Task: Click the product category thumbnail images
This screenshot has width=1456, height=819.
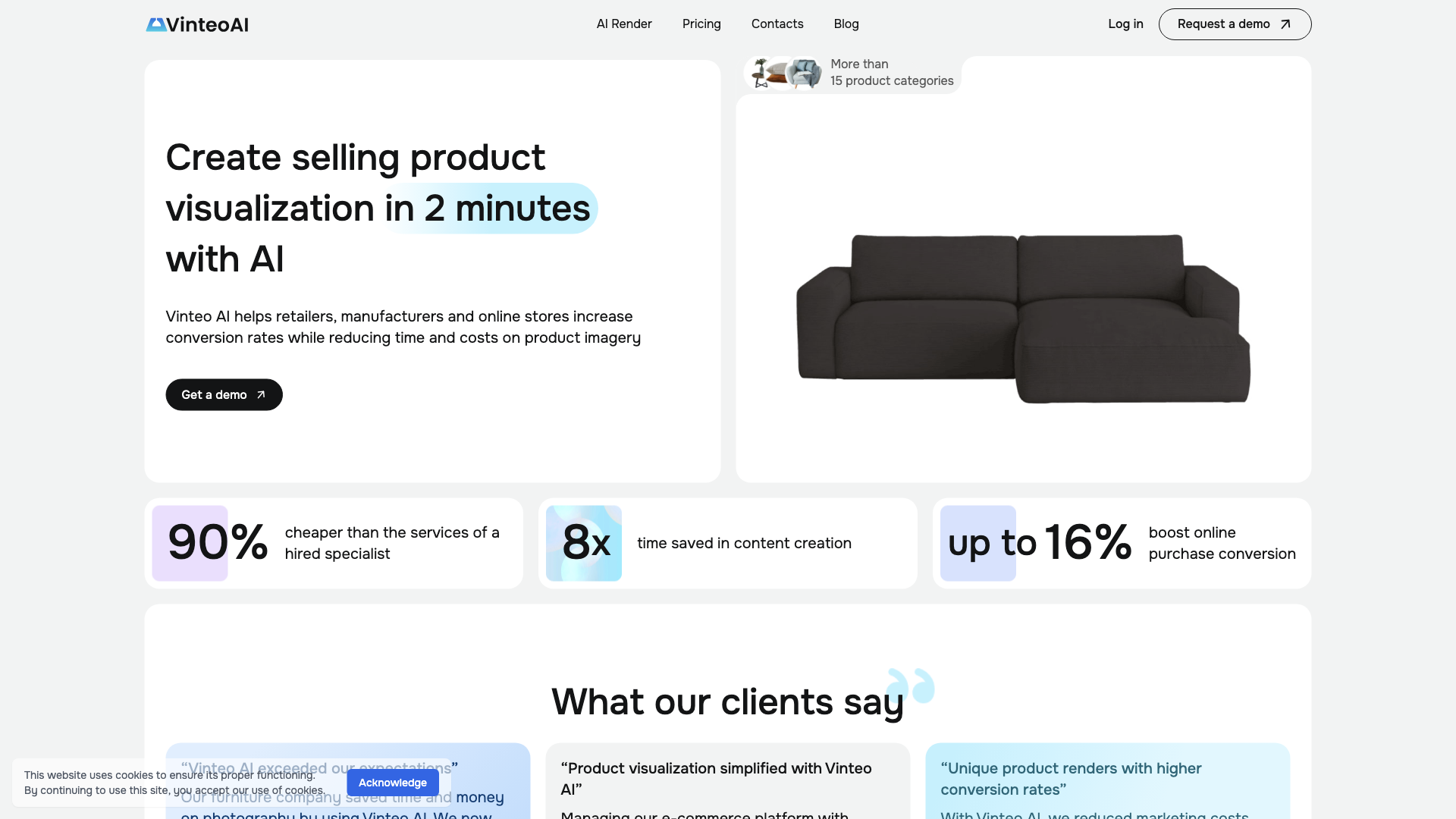Action: coord(788,72)
